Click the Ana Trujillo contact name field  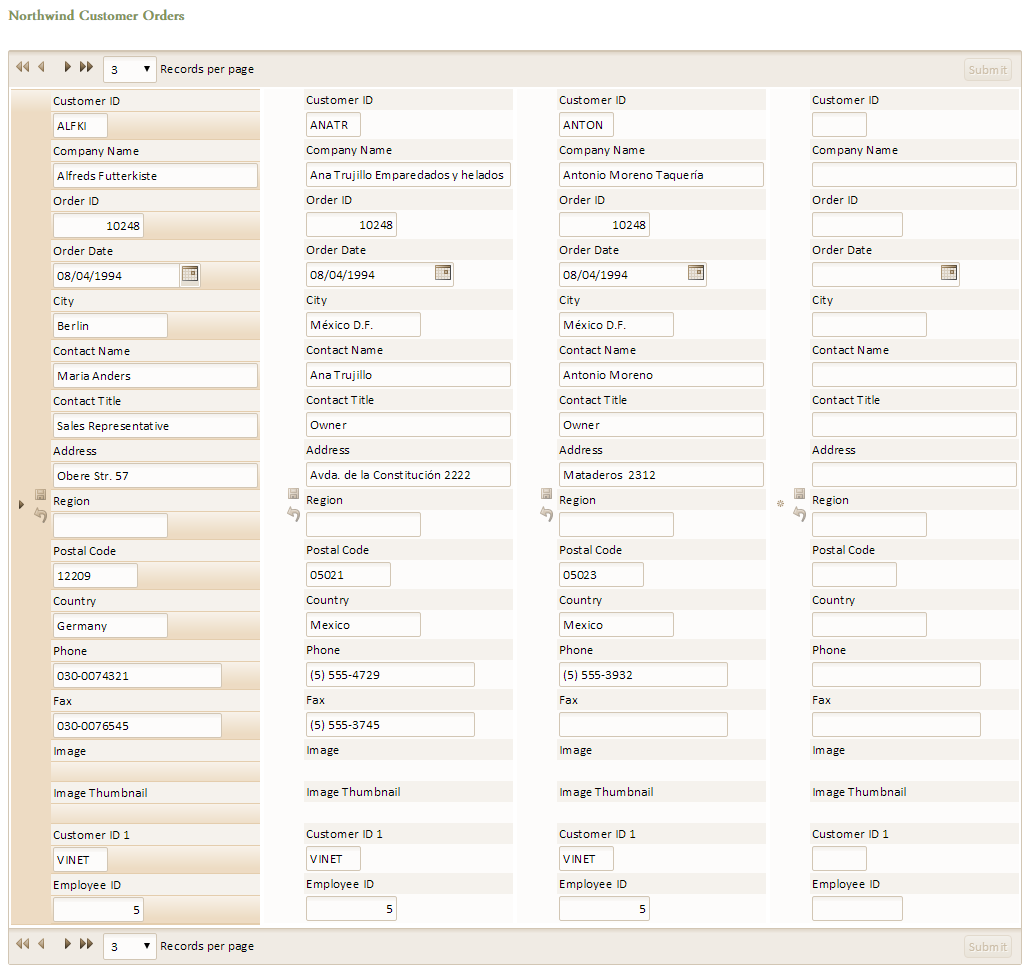(x=408, y=374)
